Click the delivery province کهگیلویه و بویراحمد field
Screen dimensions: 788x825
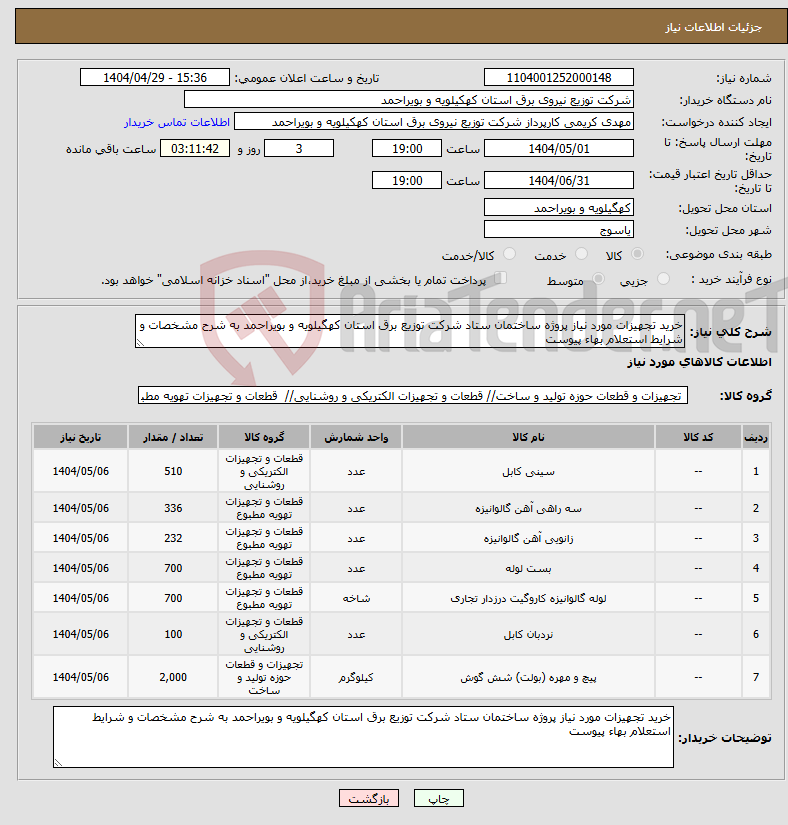559,207
